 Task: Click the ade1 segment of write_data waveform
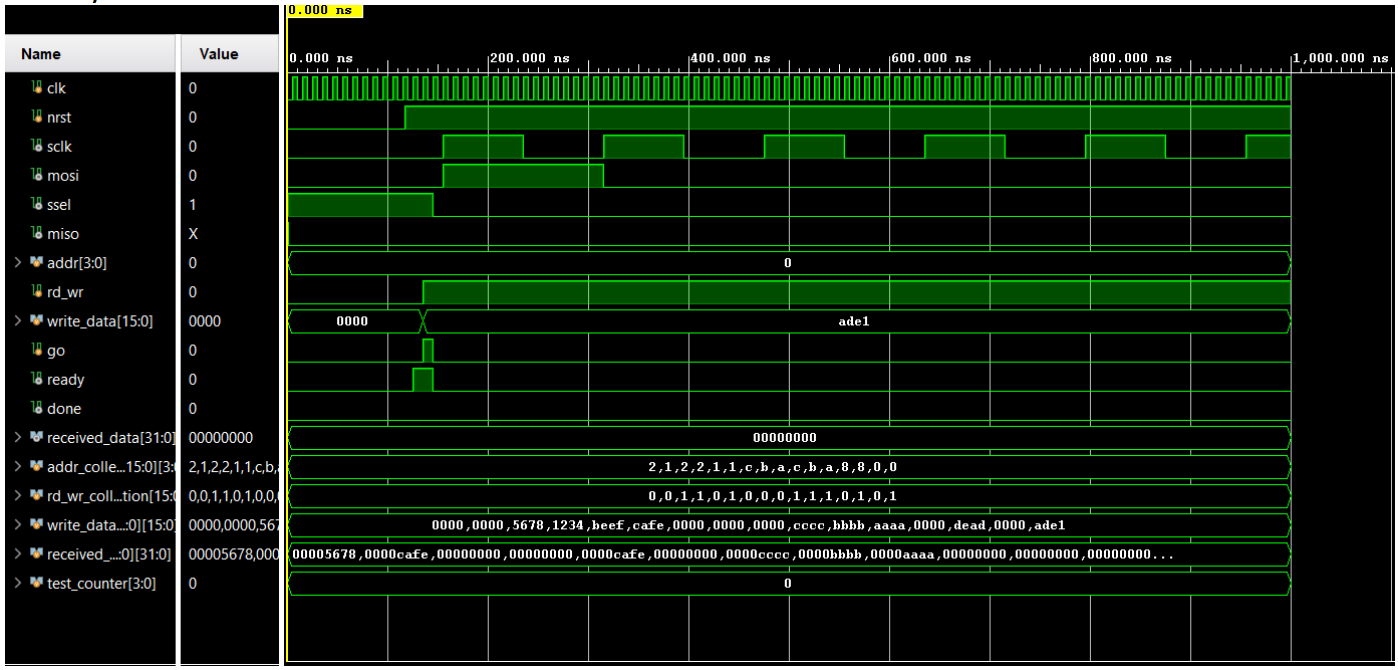pyautogui.click(x=857, y=321)
